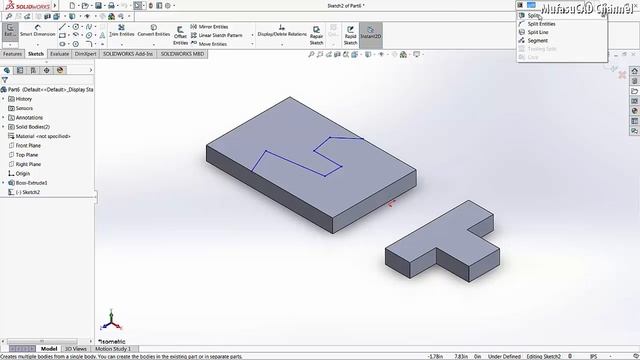Open the Motion Study 1 tab
This screenshot has width=640, height=360.
tap(113, 349)
